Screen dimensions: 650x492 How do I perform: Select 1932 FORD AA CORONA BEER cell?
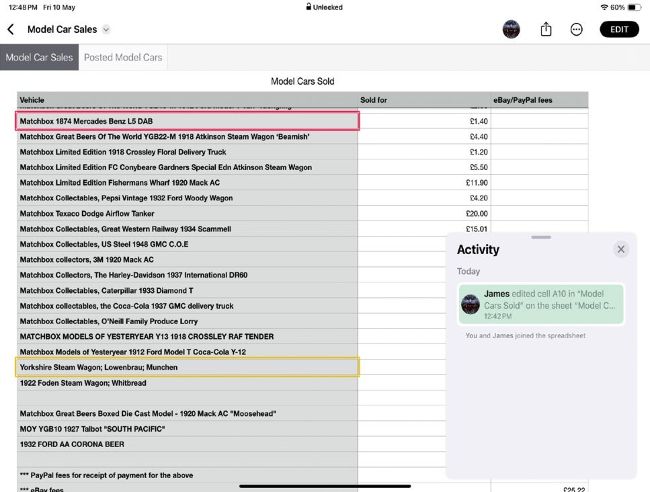point(187,444)
